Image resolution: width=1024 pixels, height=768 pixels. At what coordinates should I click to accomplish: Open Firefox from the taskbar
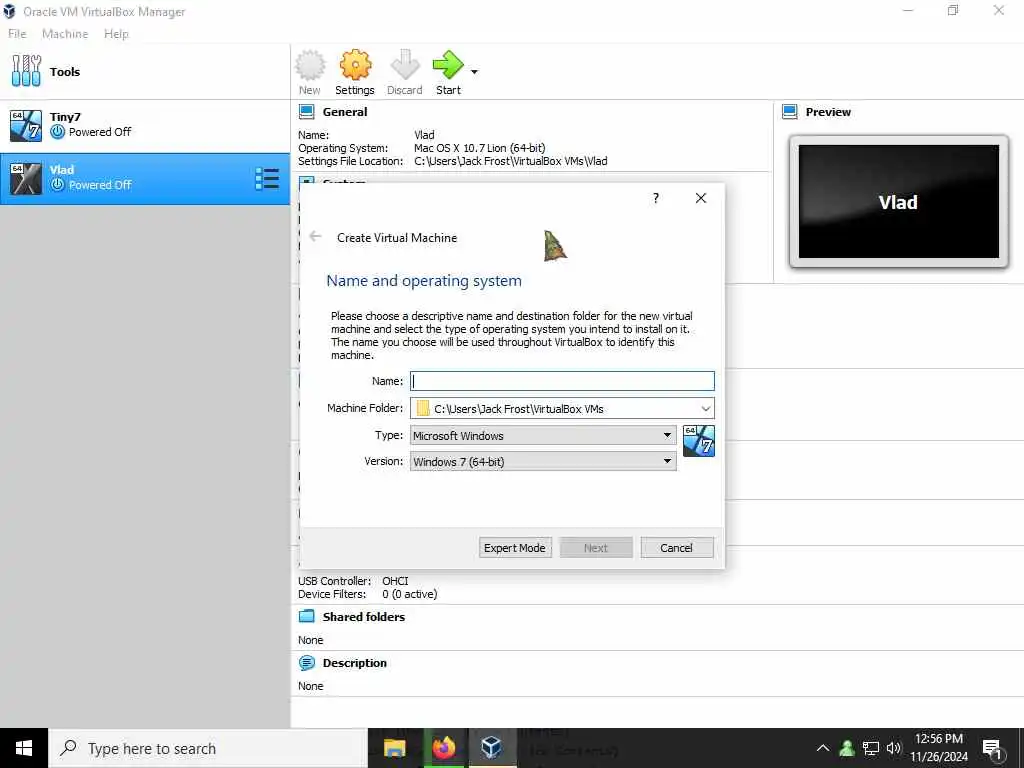pyautogui.click(x=444, y=748)
